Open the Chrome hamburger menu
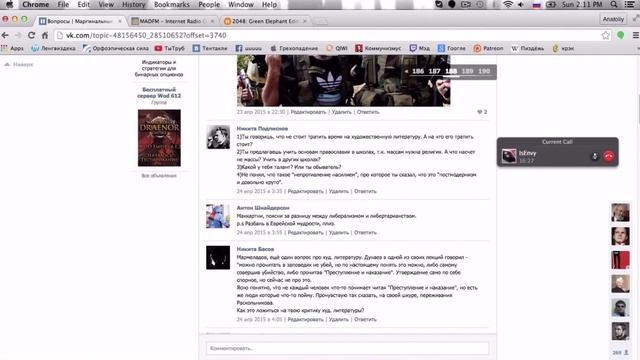 [x=636, y=36]
